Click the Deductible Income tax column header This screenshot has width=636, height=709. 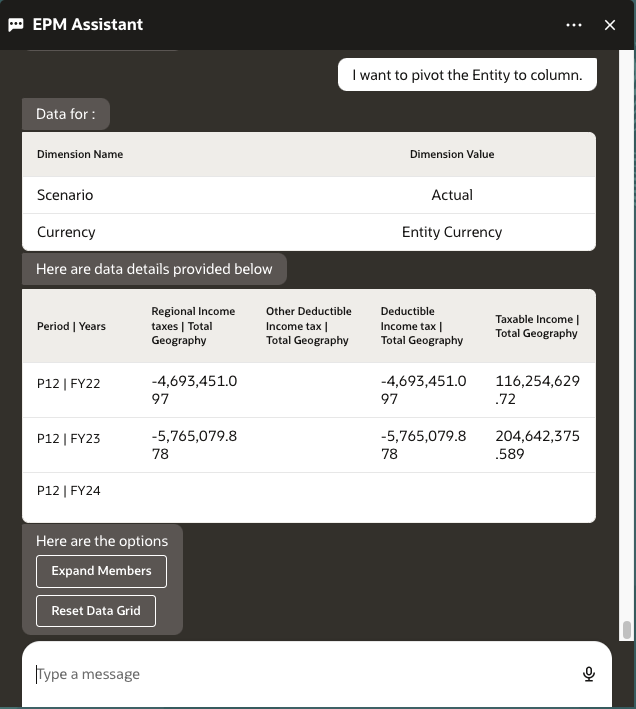[422, 326]
